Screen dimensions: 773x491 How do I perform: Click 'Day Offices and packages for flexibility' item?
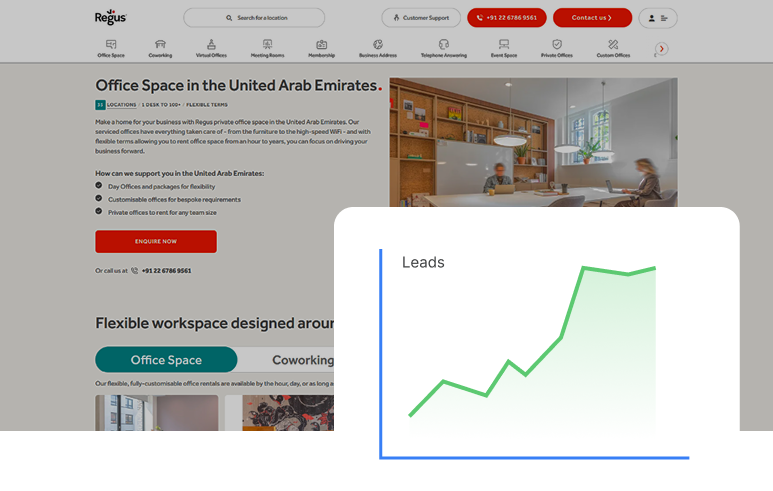point(161,187)
